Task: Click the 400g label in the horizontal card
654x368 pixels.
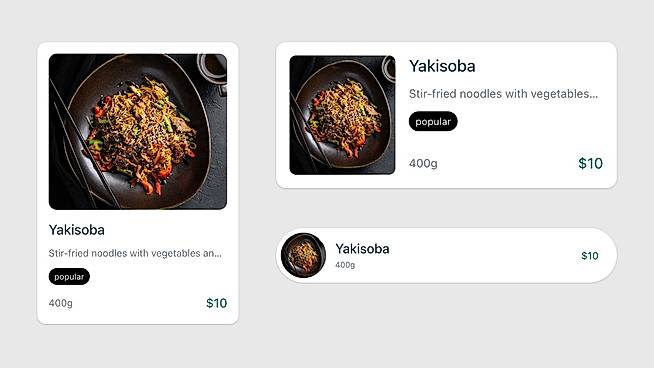Action: tap(423, 163)
